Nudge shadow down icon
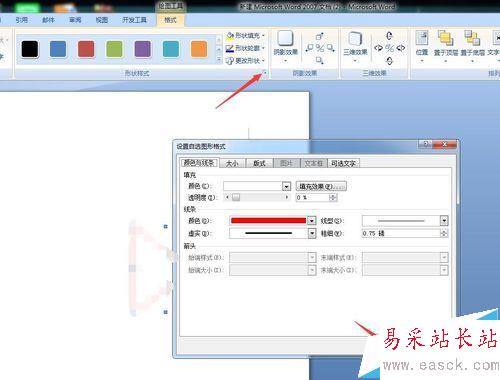This screenshot has width=500, height=380. tap(319, 60)
